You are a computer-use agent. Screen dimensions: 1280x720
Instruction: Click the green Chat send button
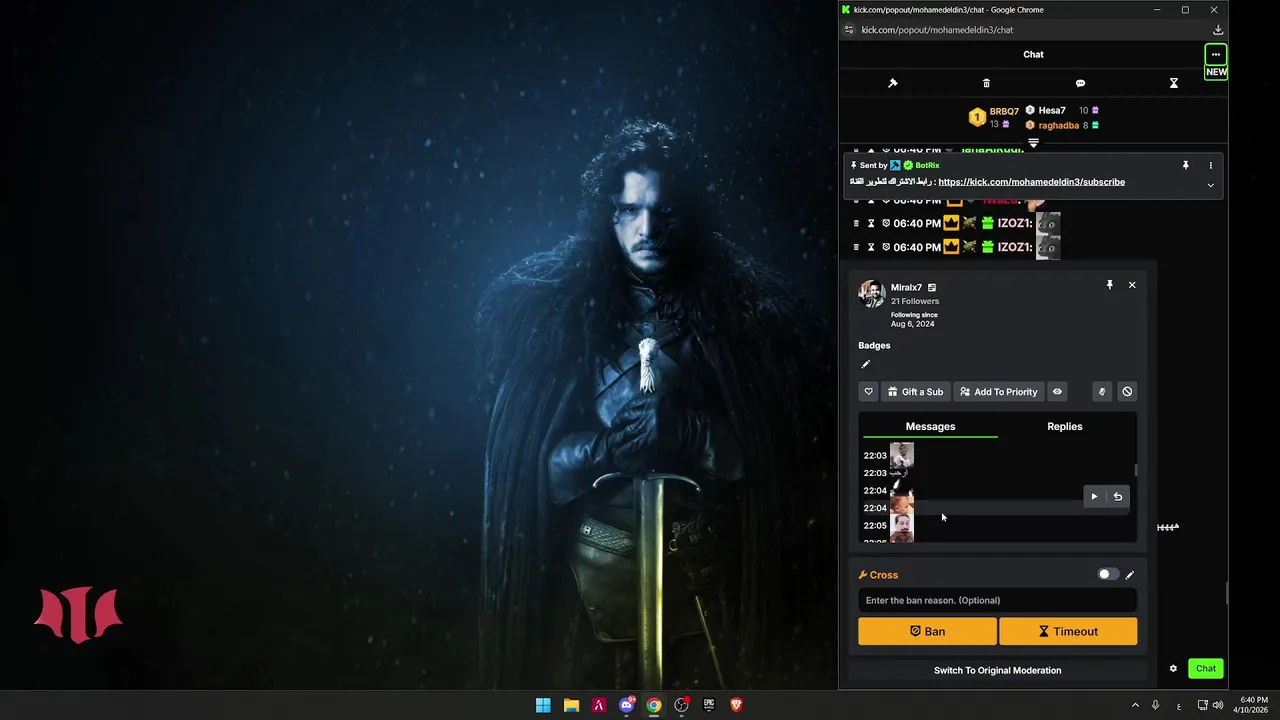(1206, 669)
